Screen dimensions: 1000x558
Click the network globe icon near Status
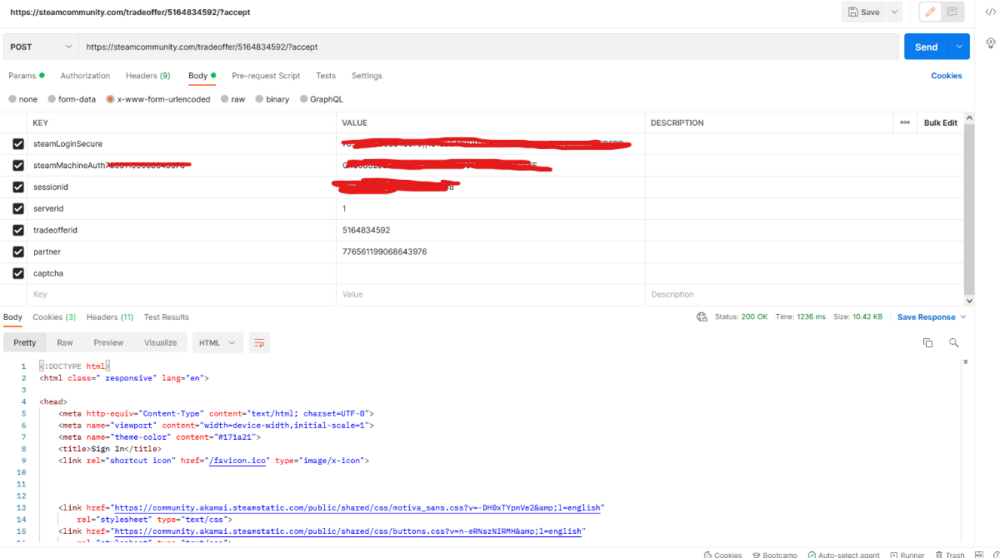pos(702,317)
